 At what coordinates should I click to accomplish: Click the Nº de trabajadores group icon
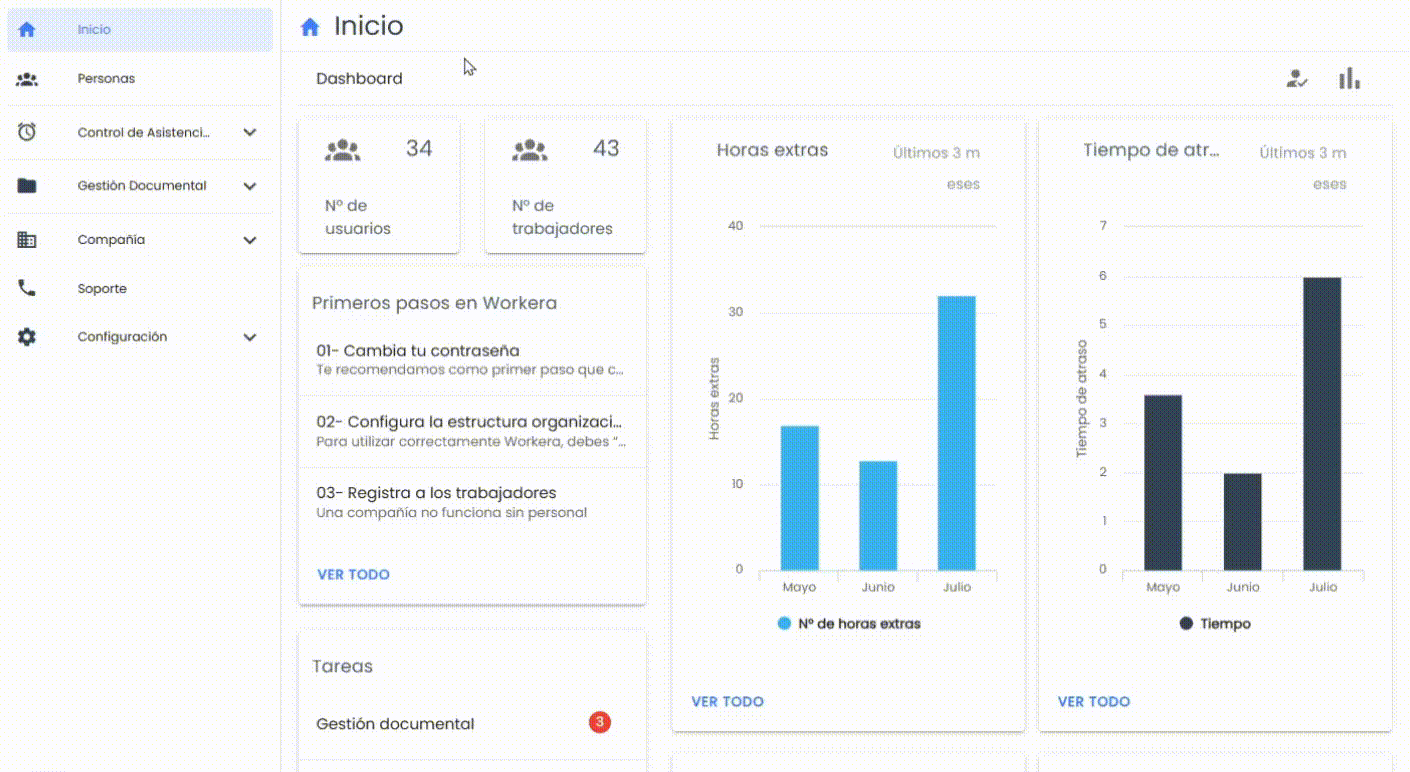(530, 151)
